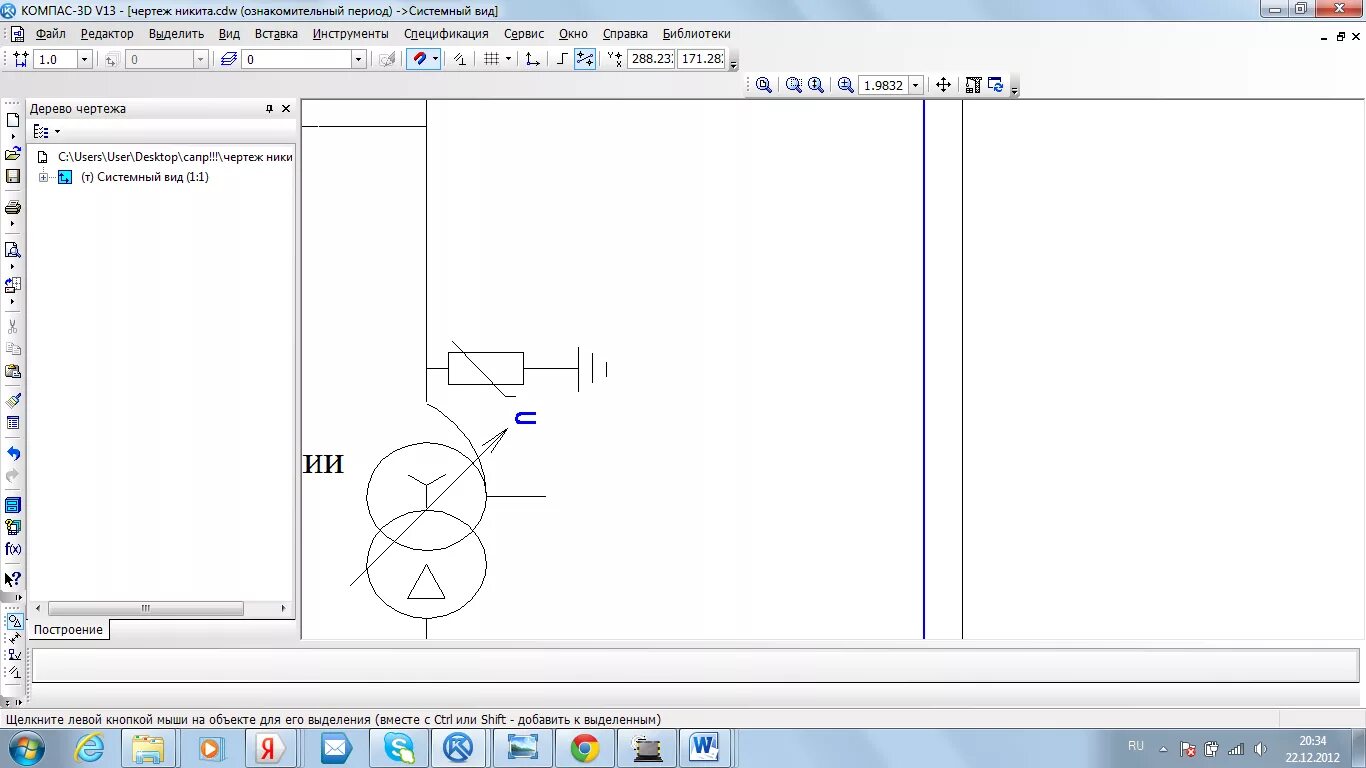Select the drawing file path tree item
The width and height of the screenshot is (1366, 768).
point(175,157)
